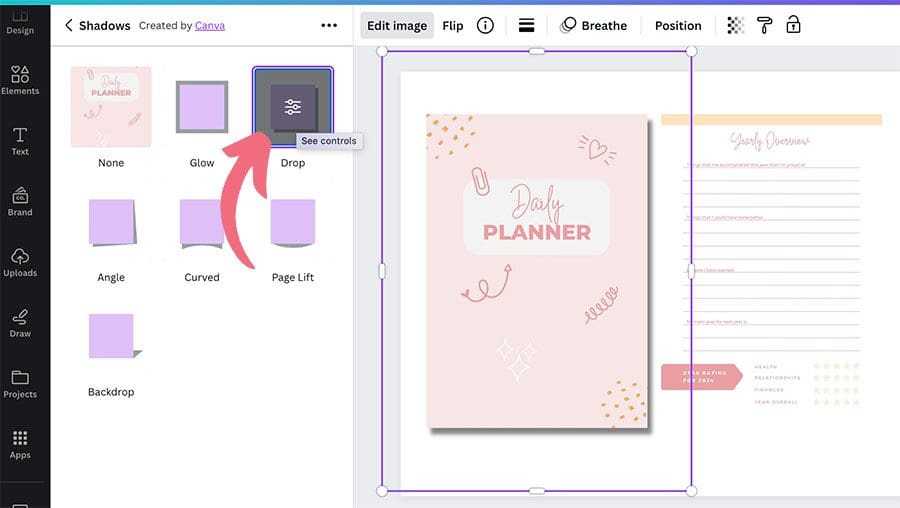The image size is (900, 508).
Task: Select the Text tool in sidebar
Action: tap(20, 141)
